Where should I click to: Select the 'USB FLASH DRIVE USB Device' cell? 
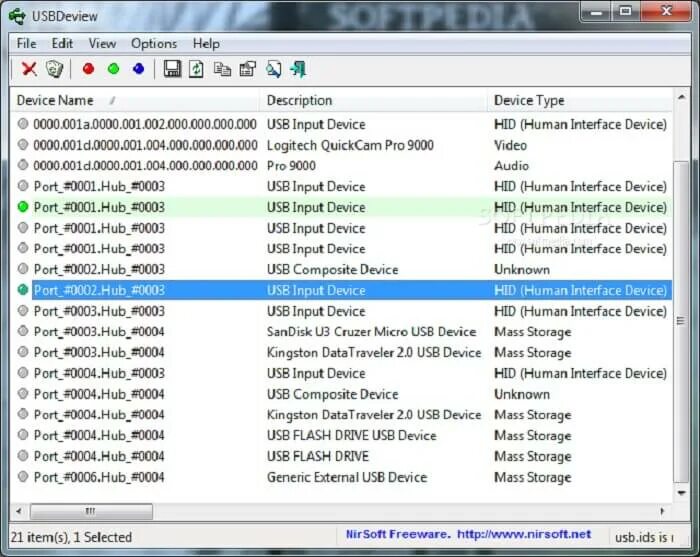point(351,435)
